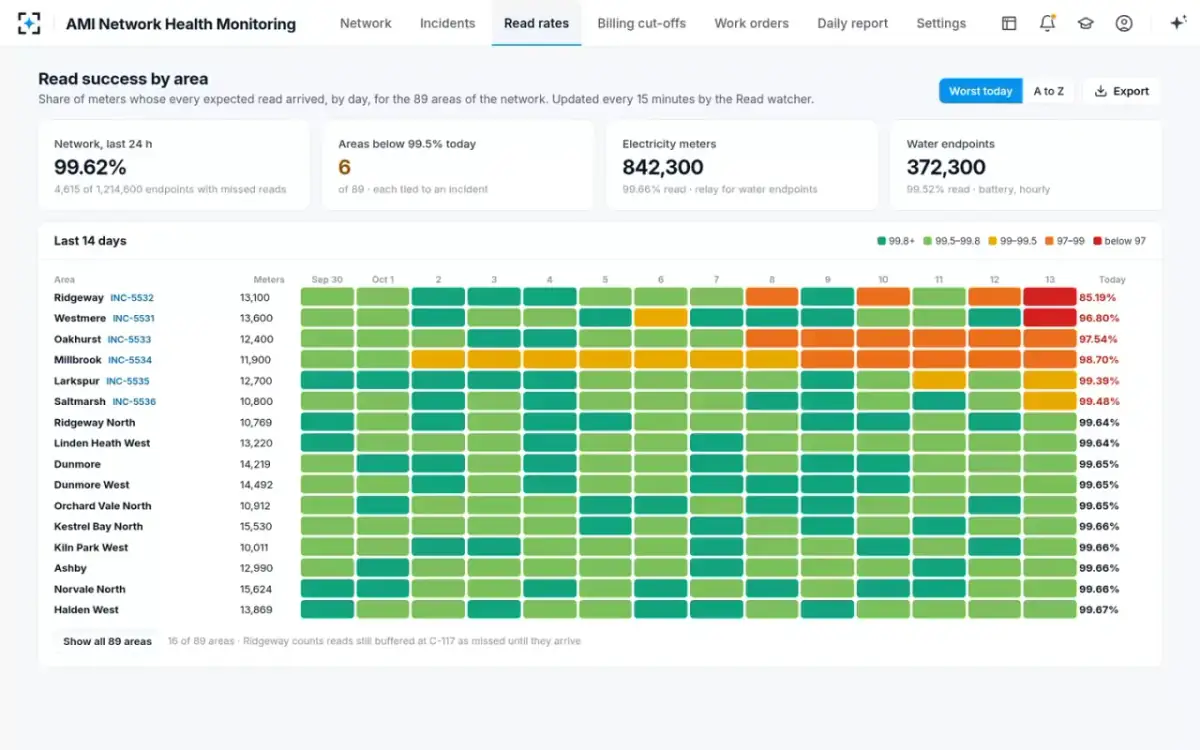Image resolution: width=1200 pixels, height=750 pixels.
Task: Click the 99.67% value for Halden West
Action: pos(1098,610)
